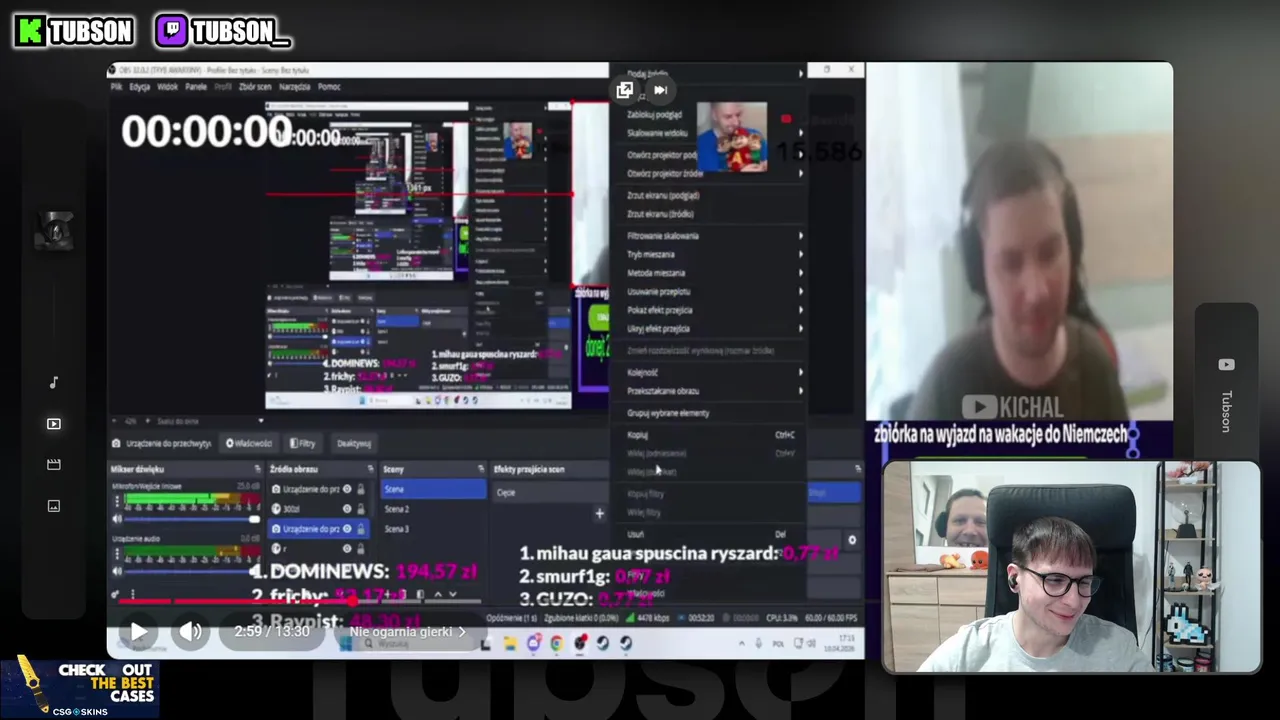Expand Tryb mieszania submenu

[708, 254]
